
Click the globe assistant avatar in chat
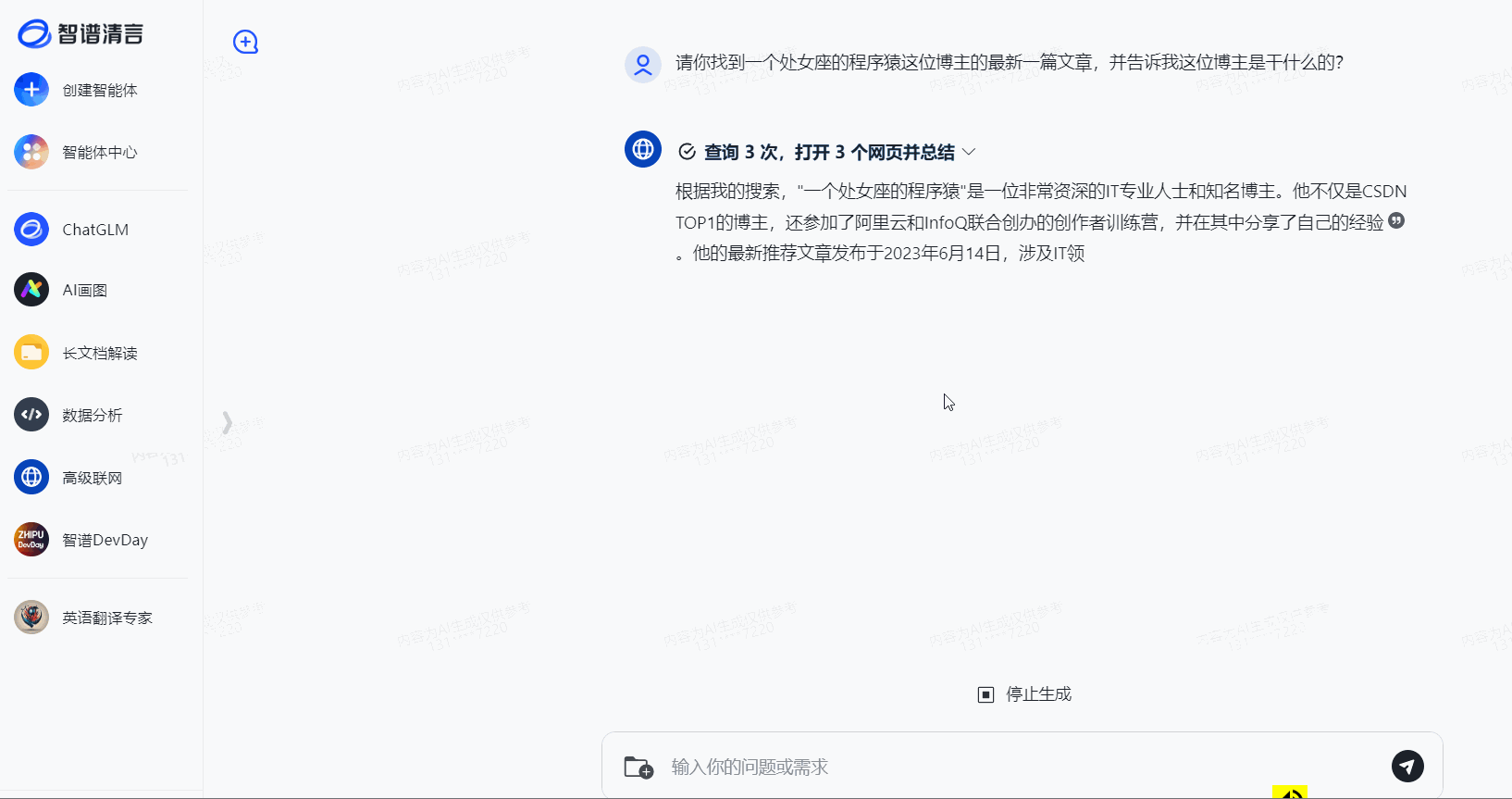[643, 149]
